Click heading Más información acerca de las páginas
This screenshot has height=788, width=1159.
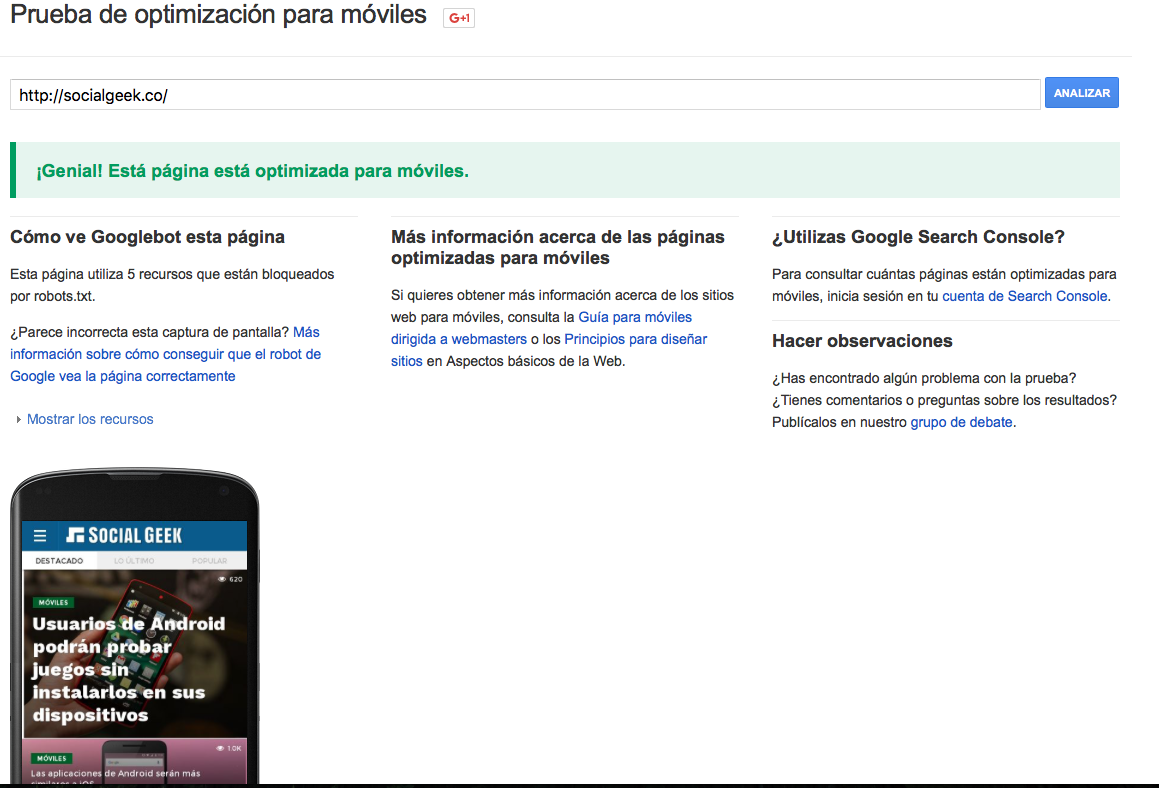pyautogui.click(x=557, y=248)
